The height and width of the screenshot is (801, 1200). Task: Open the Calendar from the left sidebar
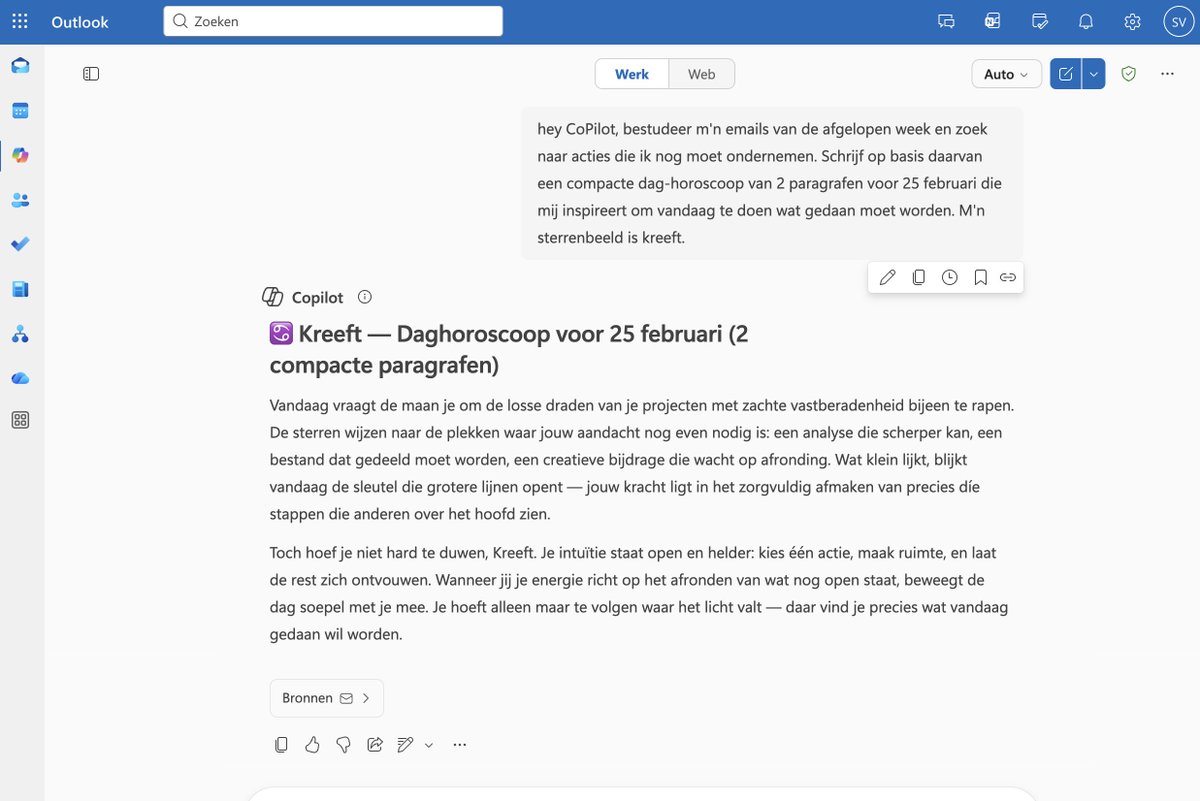(20, 110)
